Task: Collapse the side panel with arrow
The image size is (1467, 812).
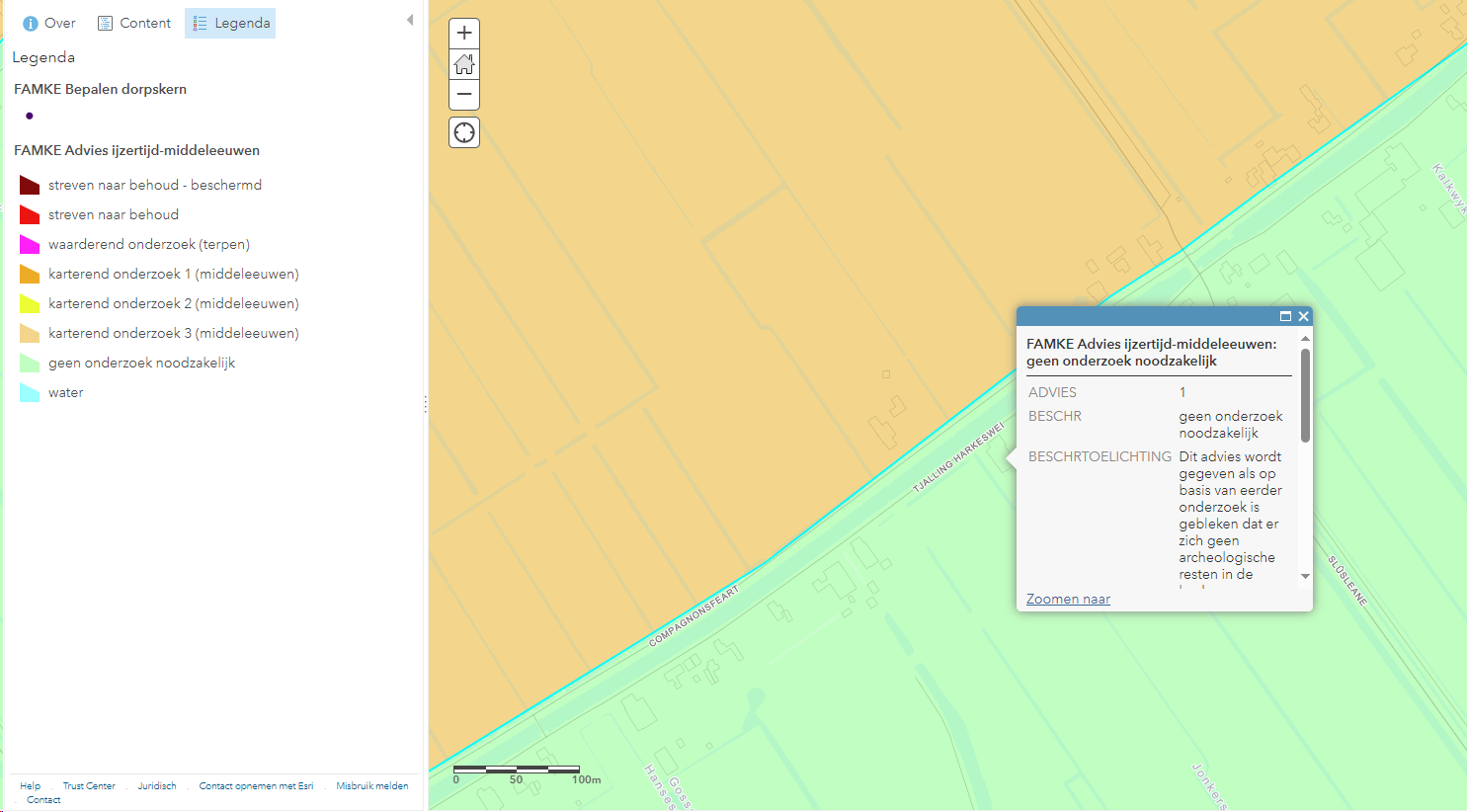Action: click(x=410, y=21)
